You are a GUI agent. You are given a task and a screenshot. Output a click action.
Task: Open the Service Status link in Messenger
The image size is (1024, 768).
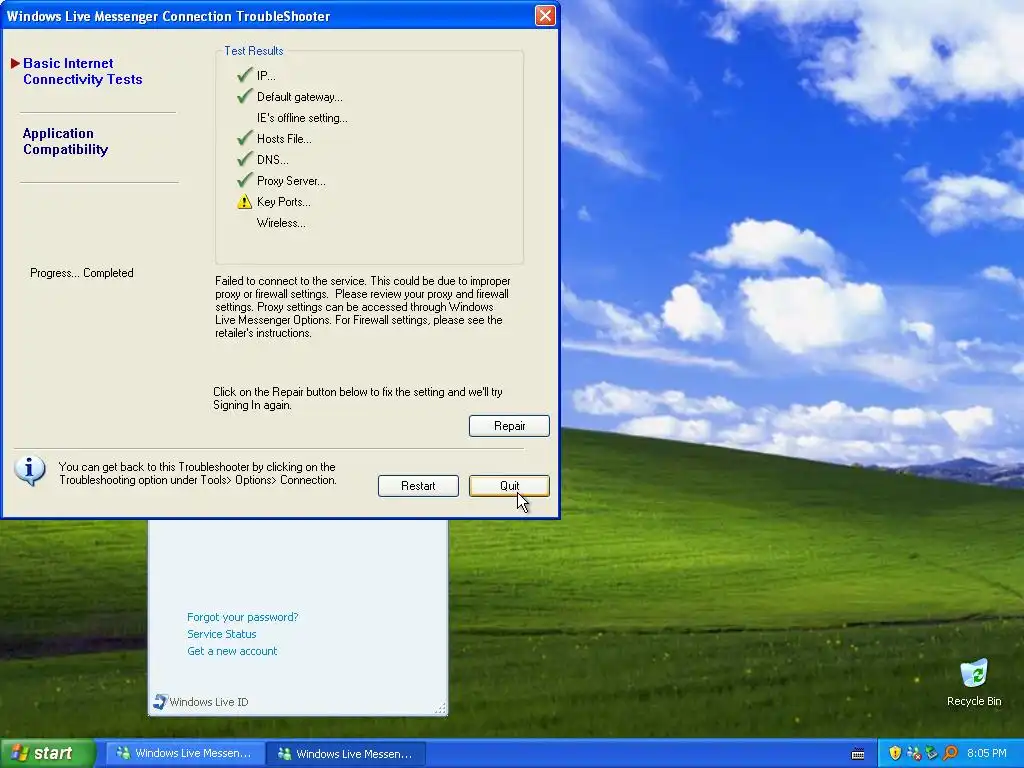pyautogui.click(x=221, y=634)
